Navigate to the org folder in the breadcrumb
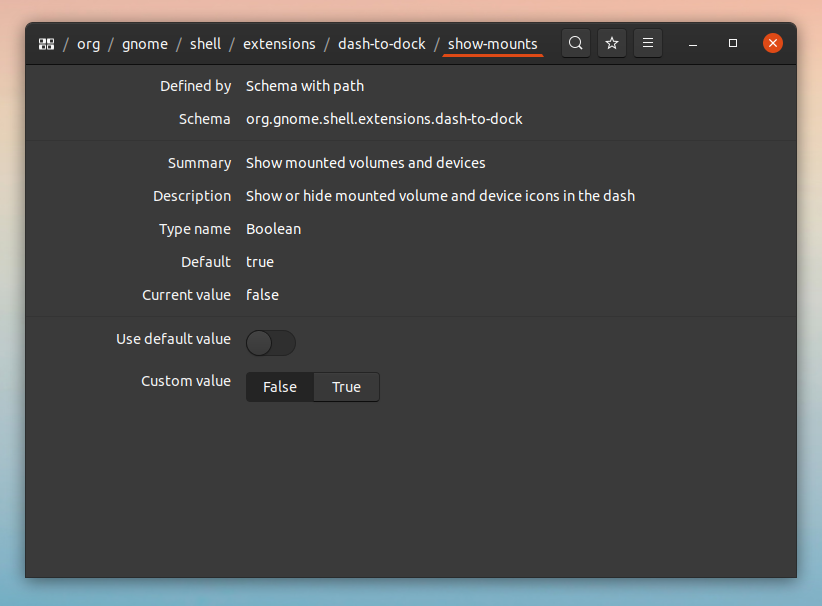The width and height of the screenshot is (822, 606). point(88,43)
